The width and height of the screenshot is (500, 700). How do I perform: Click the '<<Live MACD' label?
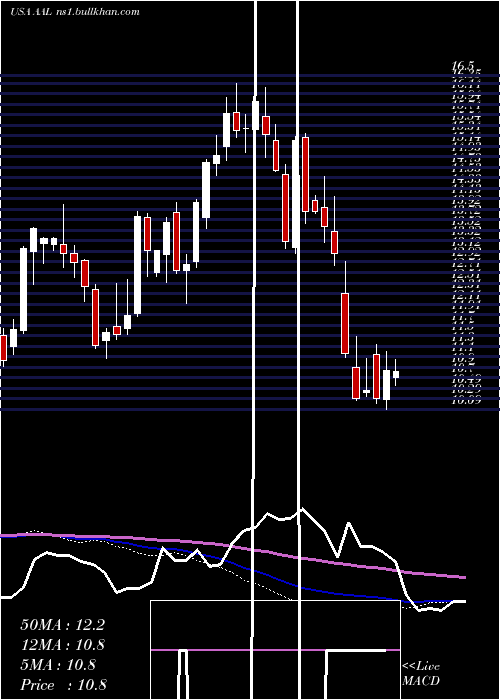[421, 674]
